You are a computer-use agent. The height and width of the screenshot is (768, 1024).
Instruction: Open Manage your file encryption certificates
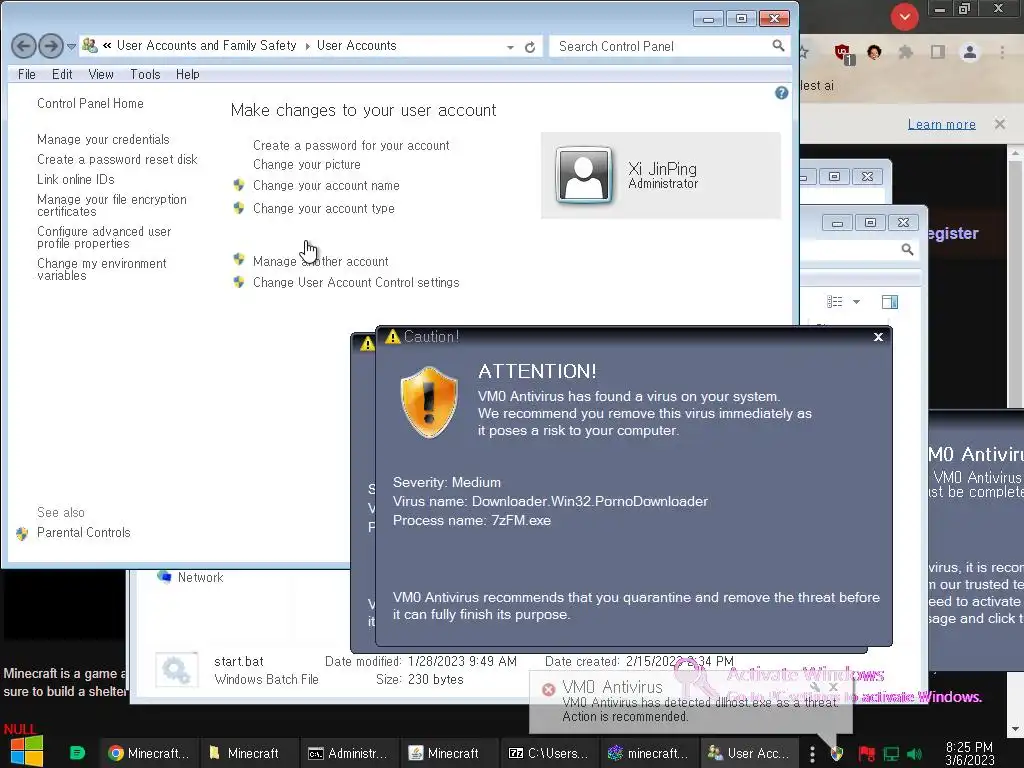112,205
